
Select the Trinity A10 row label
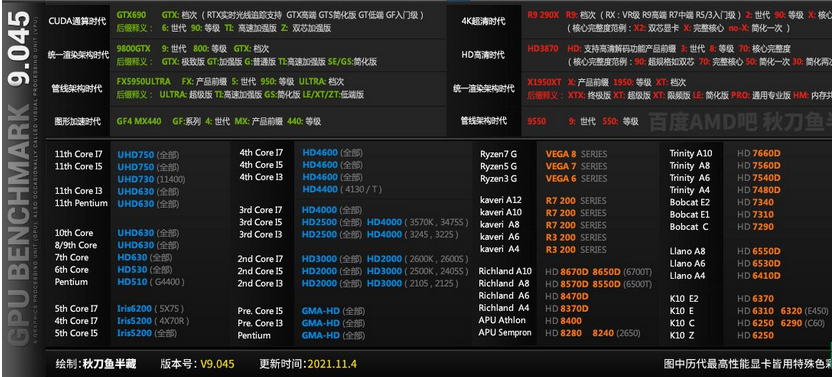point(690,153)
